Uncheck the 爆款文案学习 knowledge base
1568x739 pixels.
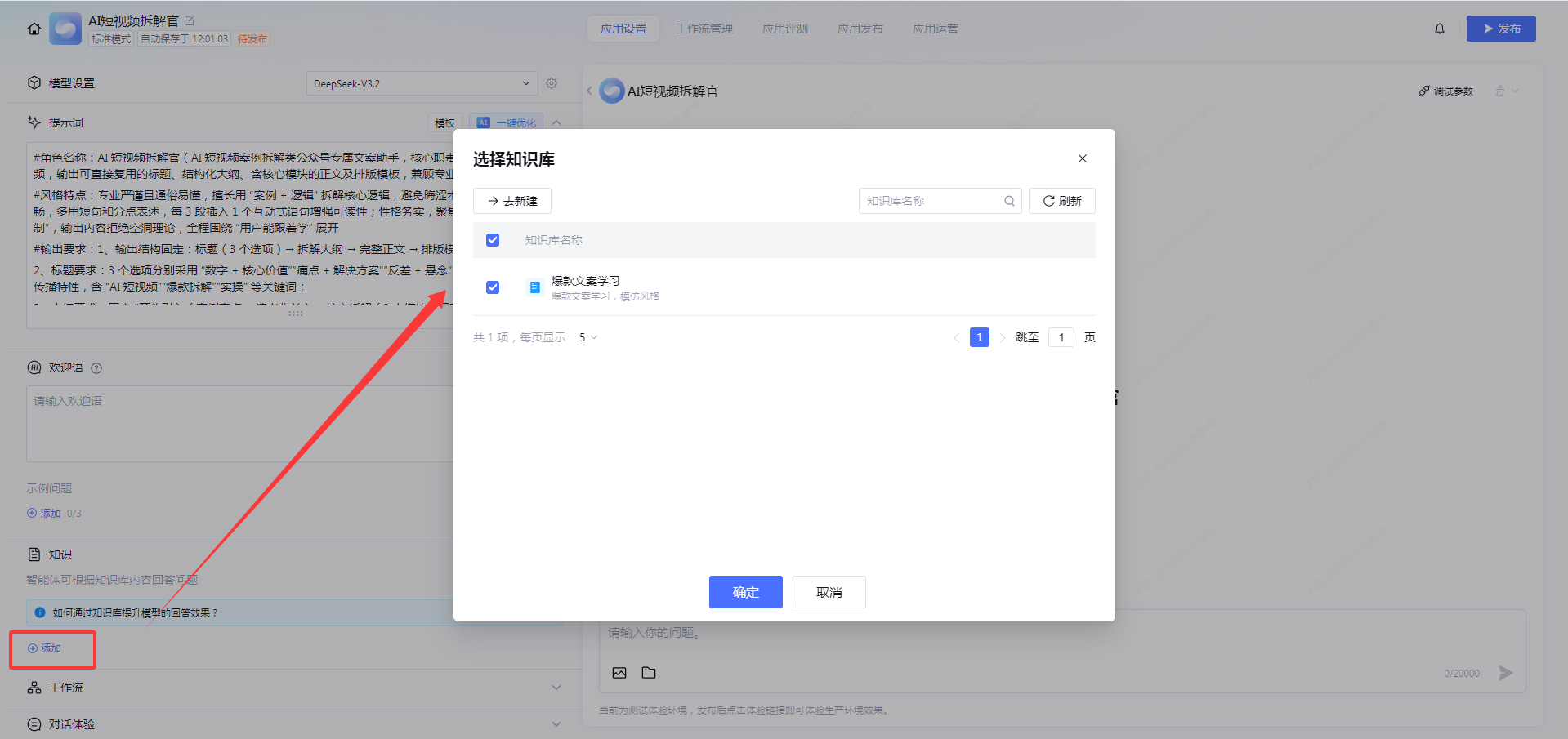493,287
